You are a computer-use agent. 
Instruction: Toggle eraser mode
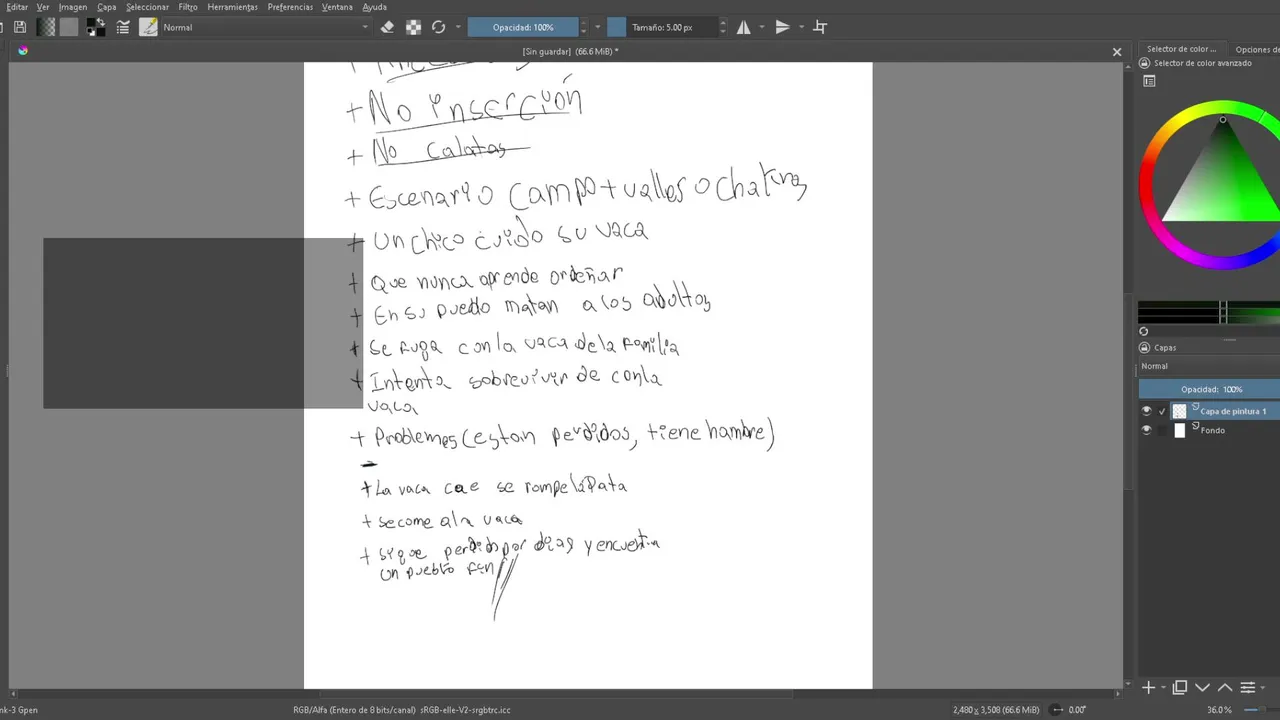(x=388, y=27)
